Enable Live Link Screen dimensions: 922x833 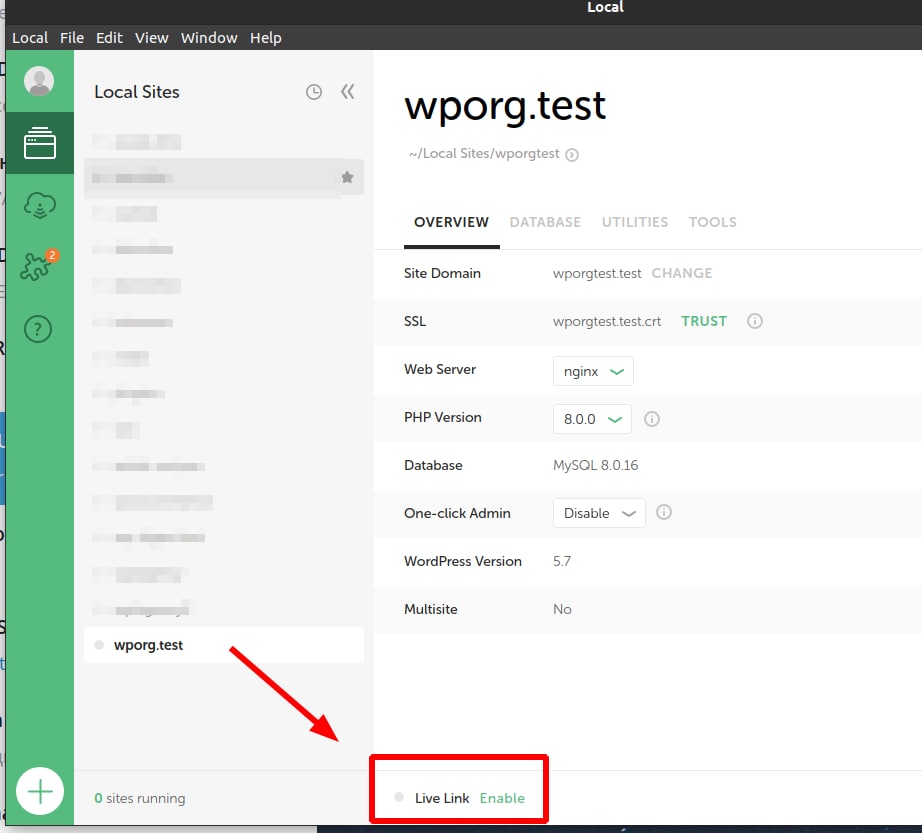pos(502,798)
